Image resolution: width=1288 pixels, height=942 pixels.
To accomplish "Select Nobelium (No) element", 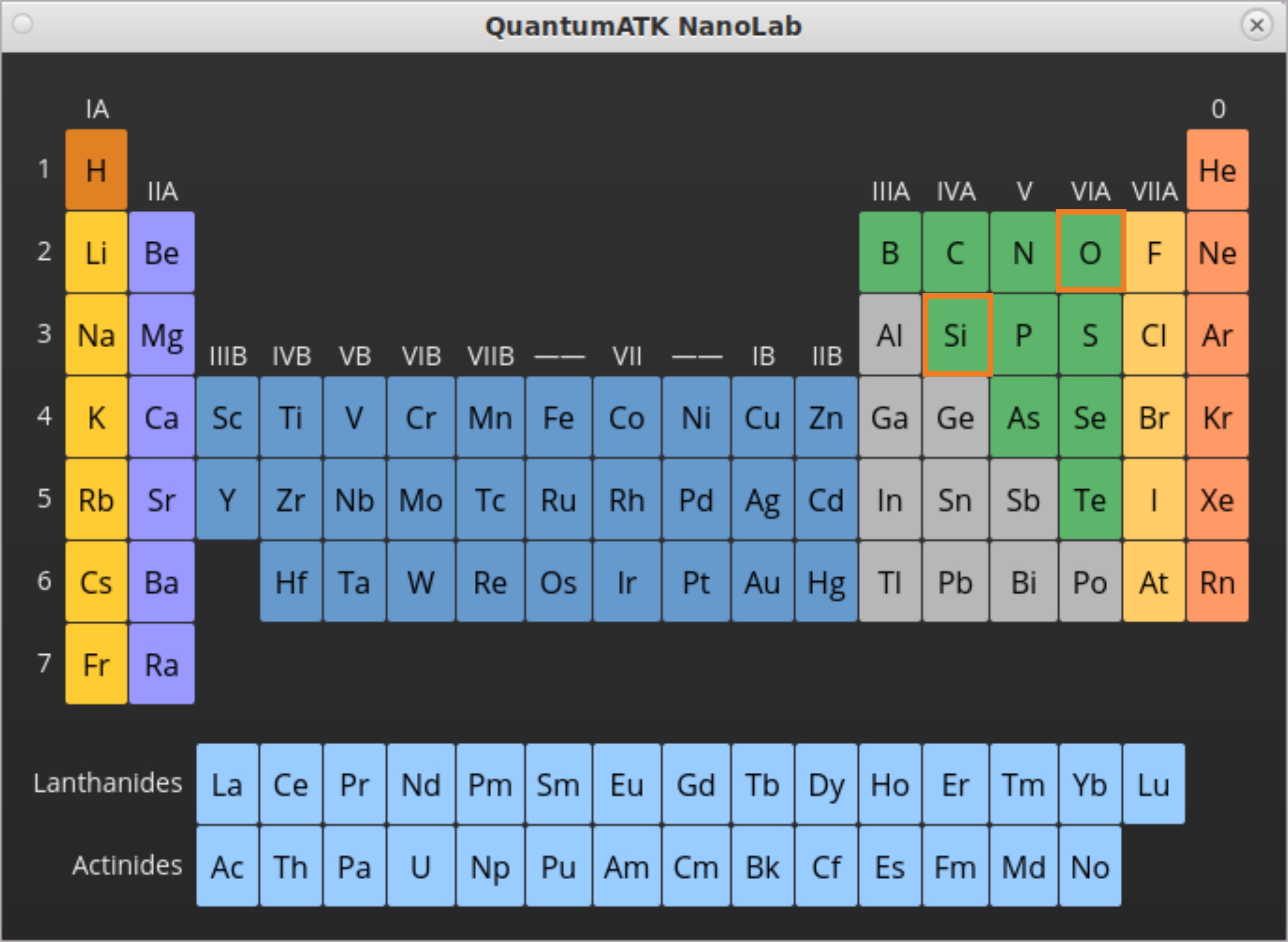I will point(1090,866).
